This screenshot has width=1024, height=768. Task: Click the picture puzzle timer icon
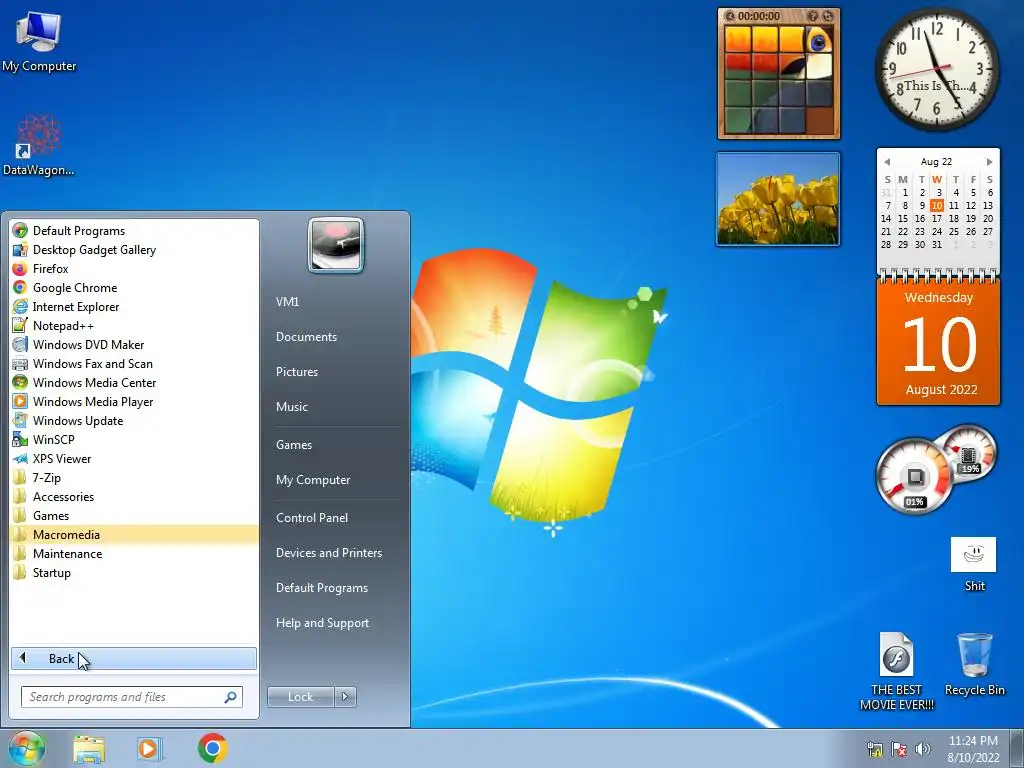point(729,16)
